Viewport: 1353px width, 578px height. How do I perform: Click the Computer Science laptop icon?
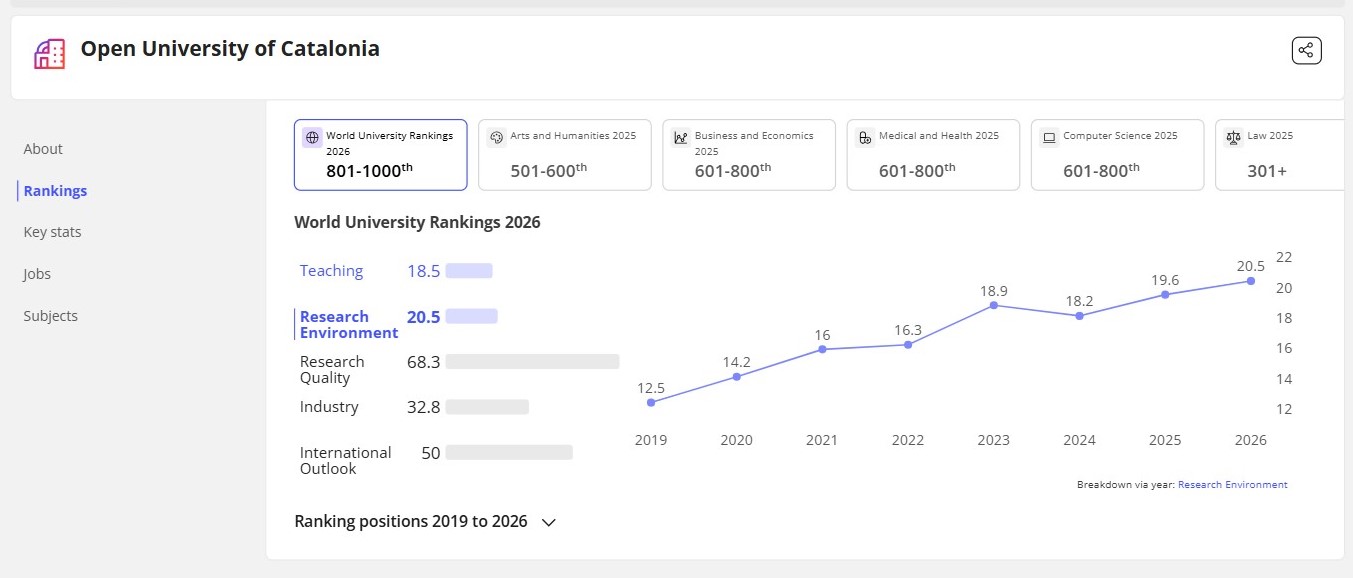[1049, 138]
